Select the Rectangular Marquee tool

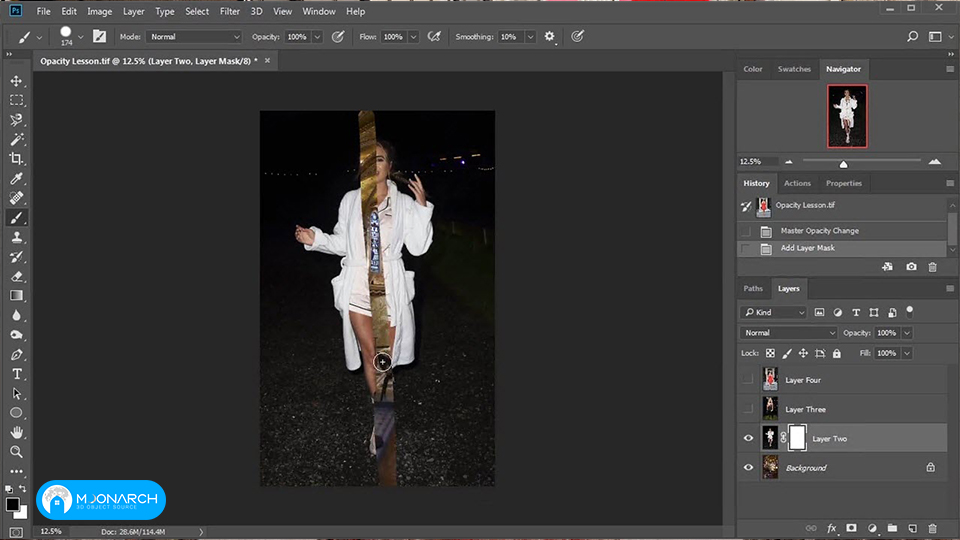pos(17,100)
